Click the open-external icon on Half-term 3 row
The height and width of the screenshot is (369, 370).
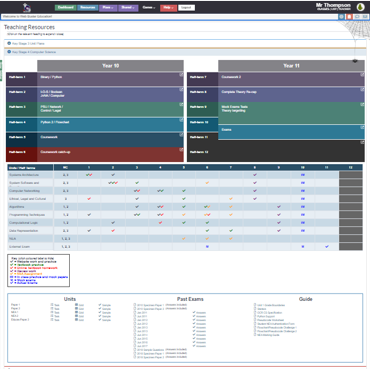click(181, 104)
